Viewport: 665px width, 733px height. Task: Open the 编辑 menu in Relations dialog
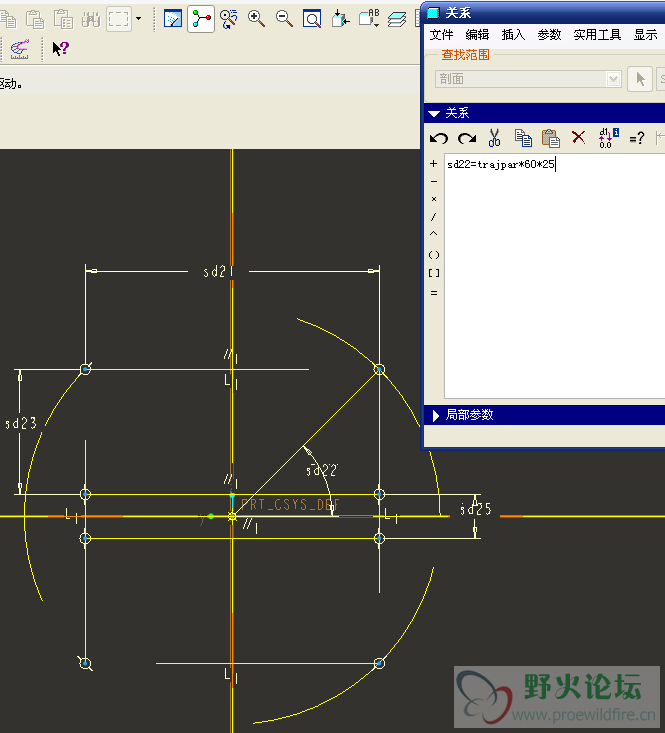coord(477,35)
